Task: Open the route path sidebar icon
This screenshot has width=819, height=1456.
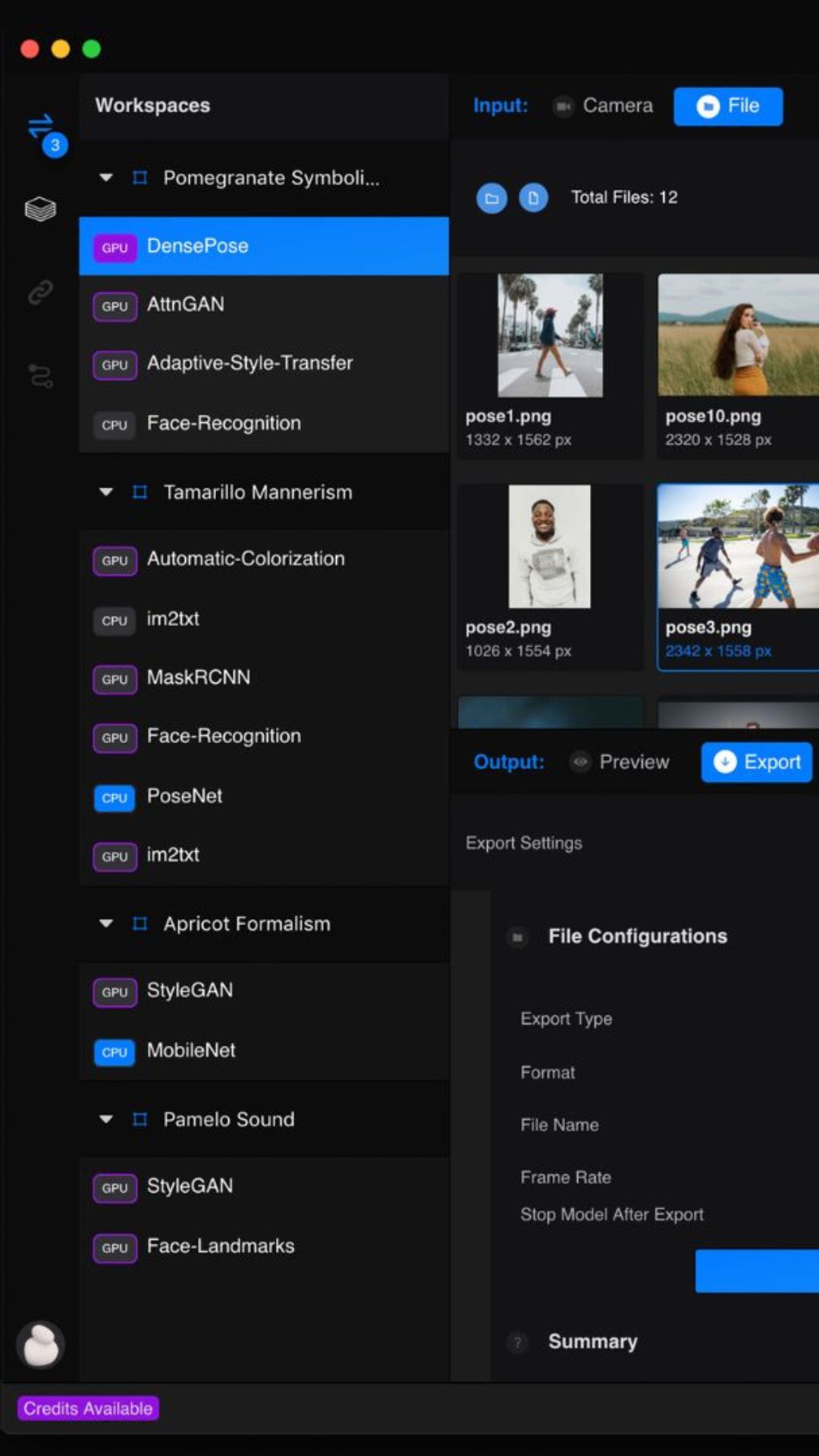Action: [x=40, y=375]
